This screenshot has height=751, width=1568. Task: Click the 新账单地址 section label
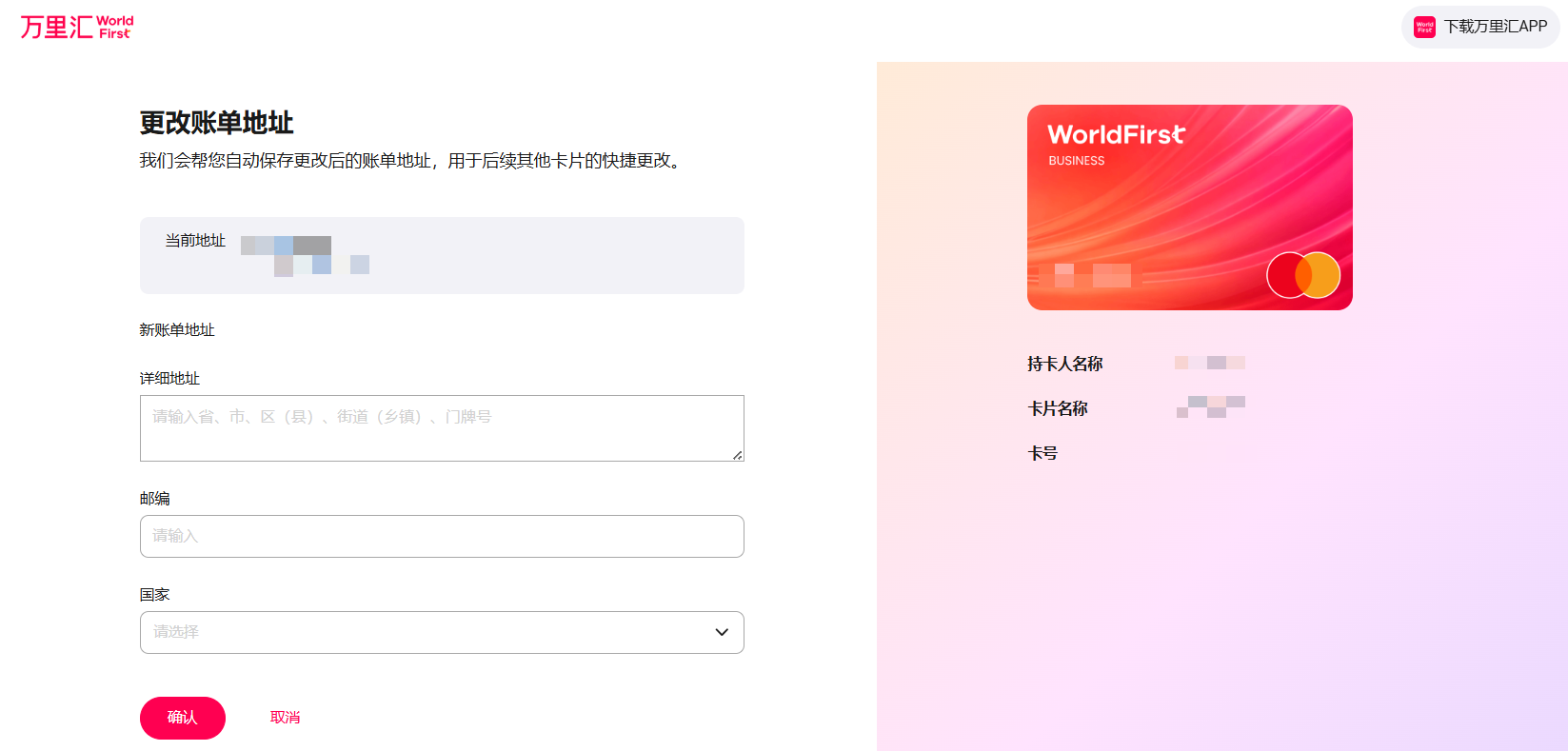(x=177, y=330)
